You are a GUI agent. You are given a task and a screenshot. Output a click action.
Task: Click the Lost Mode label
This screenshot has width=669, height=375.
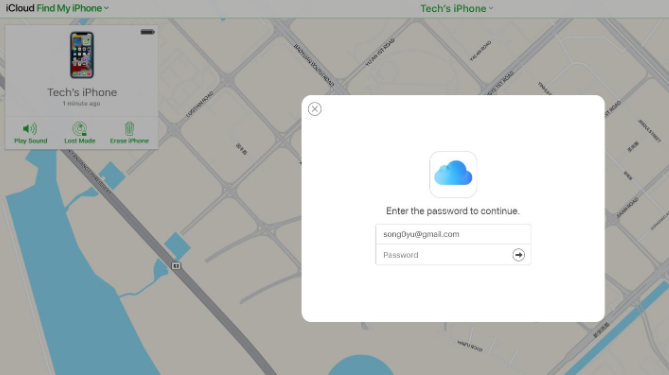coord(80,141)
